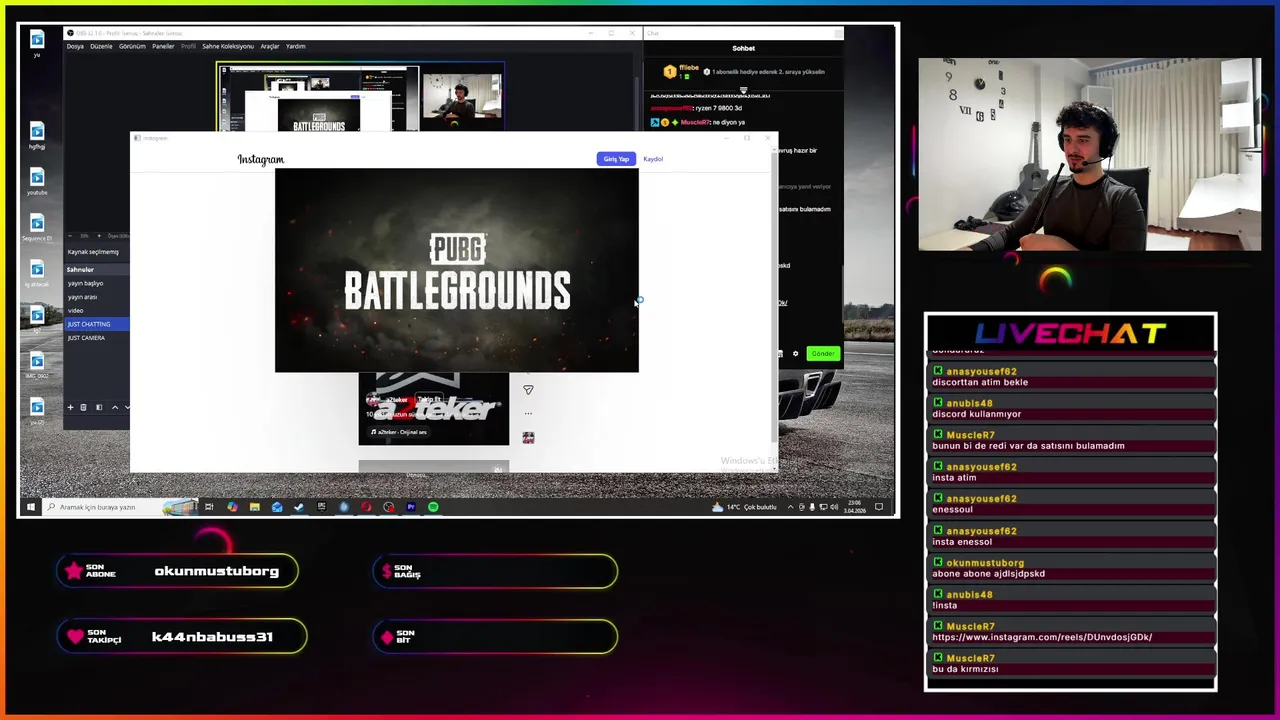Select the 'Sequence 01' desktop file
Image resolution: width=1280 pixels, height=720 pixels.
(37, 229)
